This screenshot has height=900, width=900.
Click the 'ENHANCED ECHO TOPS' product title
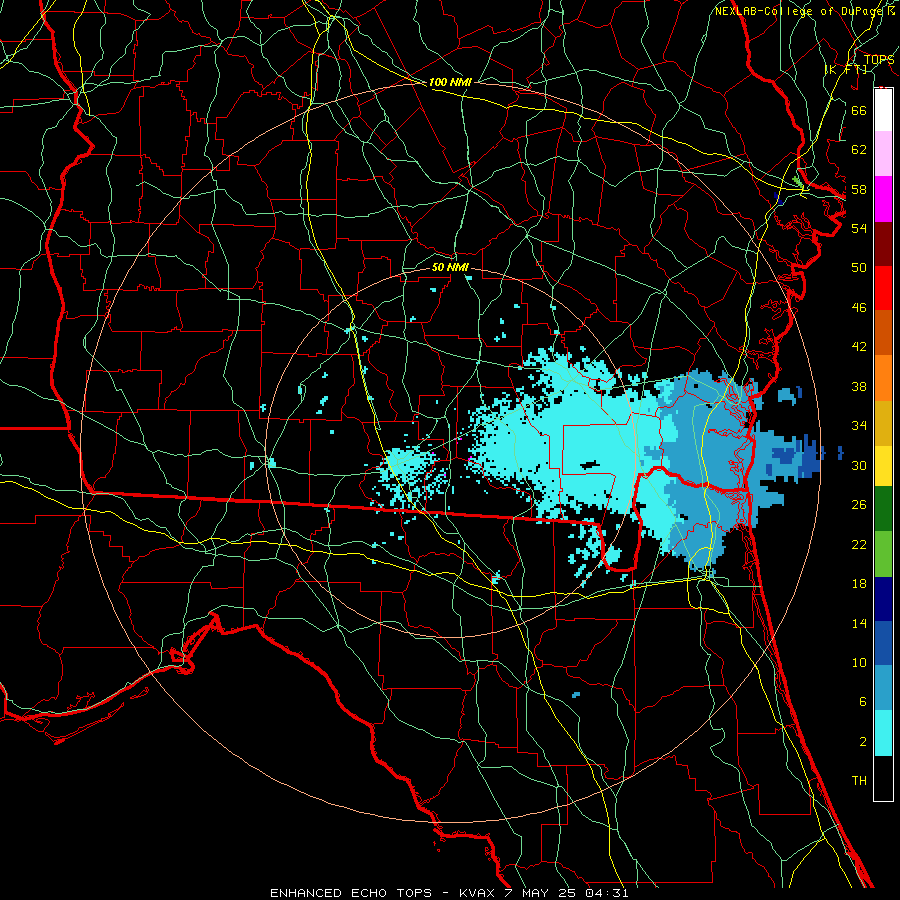[x=351, y=893]
